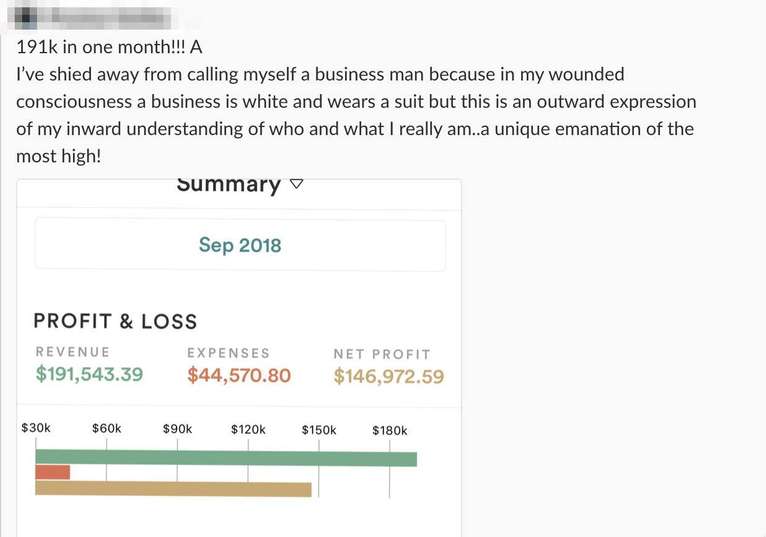This screenshot has height=537, width=766.
Task: Click the $60k axis label
Action: pos(106,429)
